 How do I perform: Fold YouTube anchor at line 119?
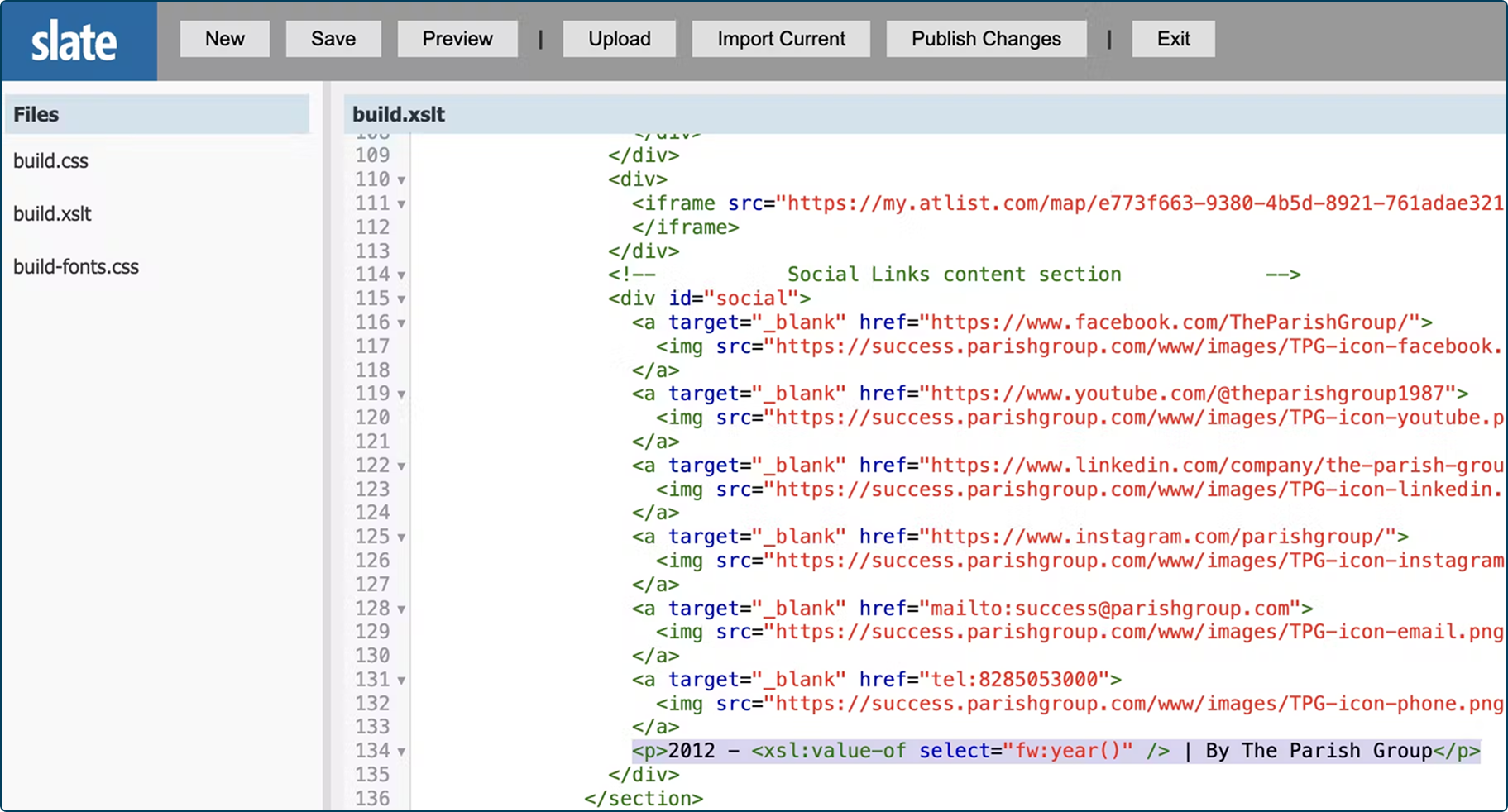coord(401,394)
